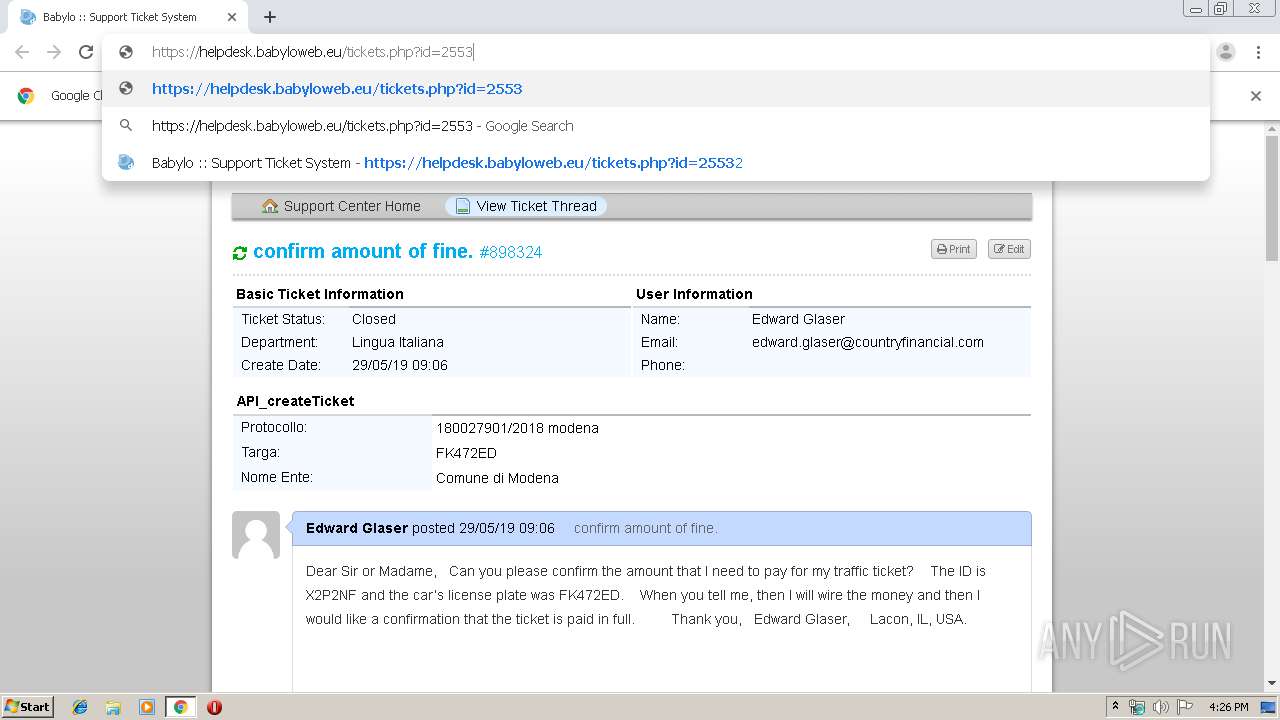Select the user name 'Edward Glaser'
Screen dimensions: 1280x720
point(798,319)
